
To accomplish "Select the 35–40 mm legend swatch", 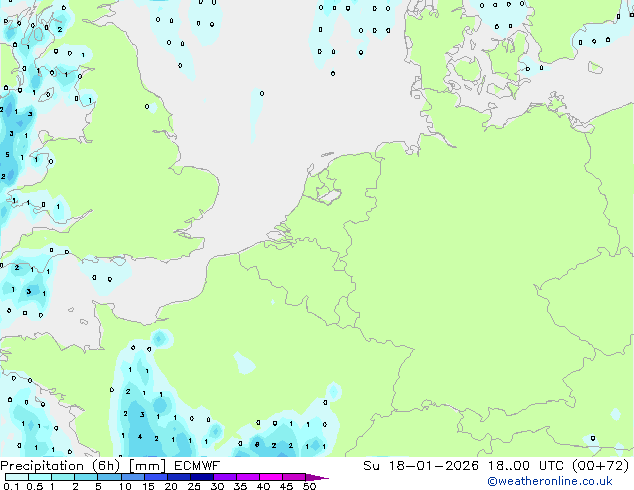I will coord(248,477).
